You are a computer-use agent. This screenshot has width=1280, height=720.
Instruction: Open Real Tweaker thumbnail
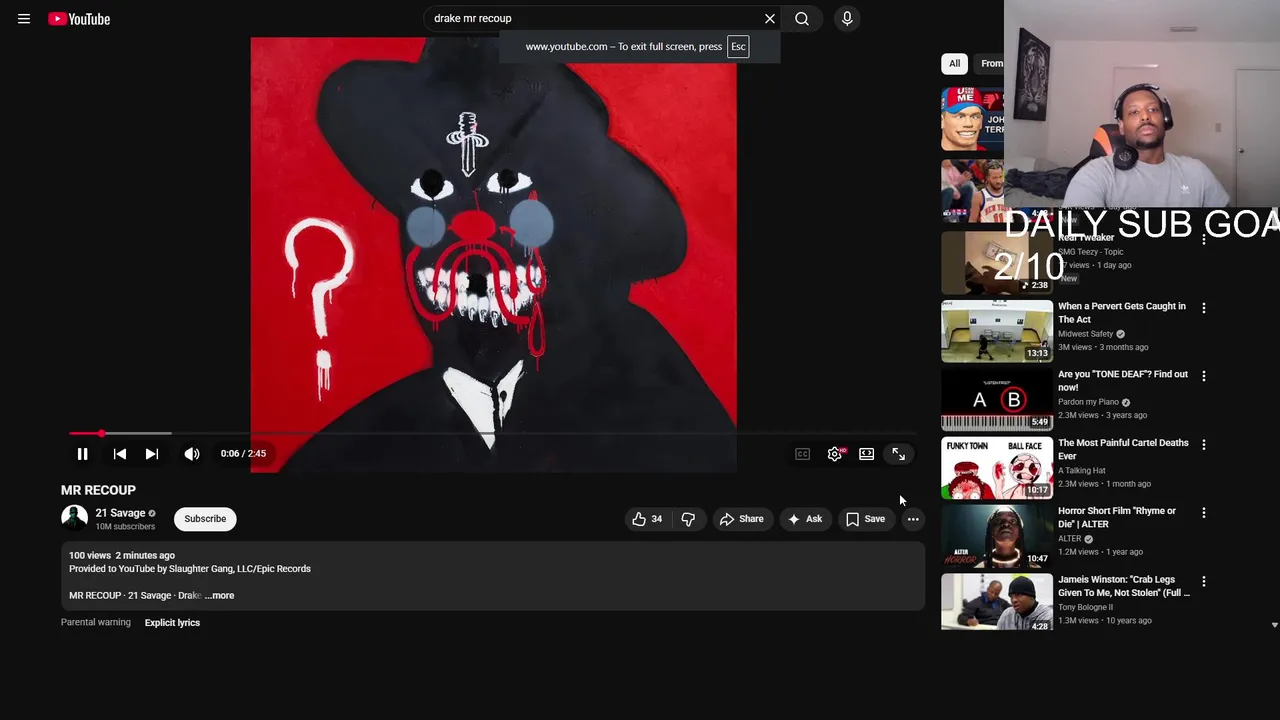click(x=997, y=263)
